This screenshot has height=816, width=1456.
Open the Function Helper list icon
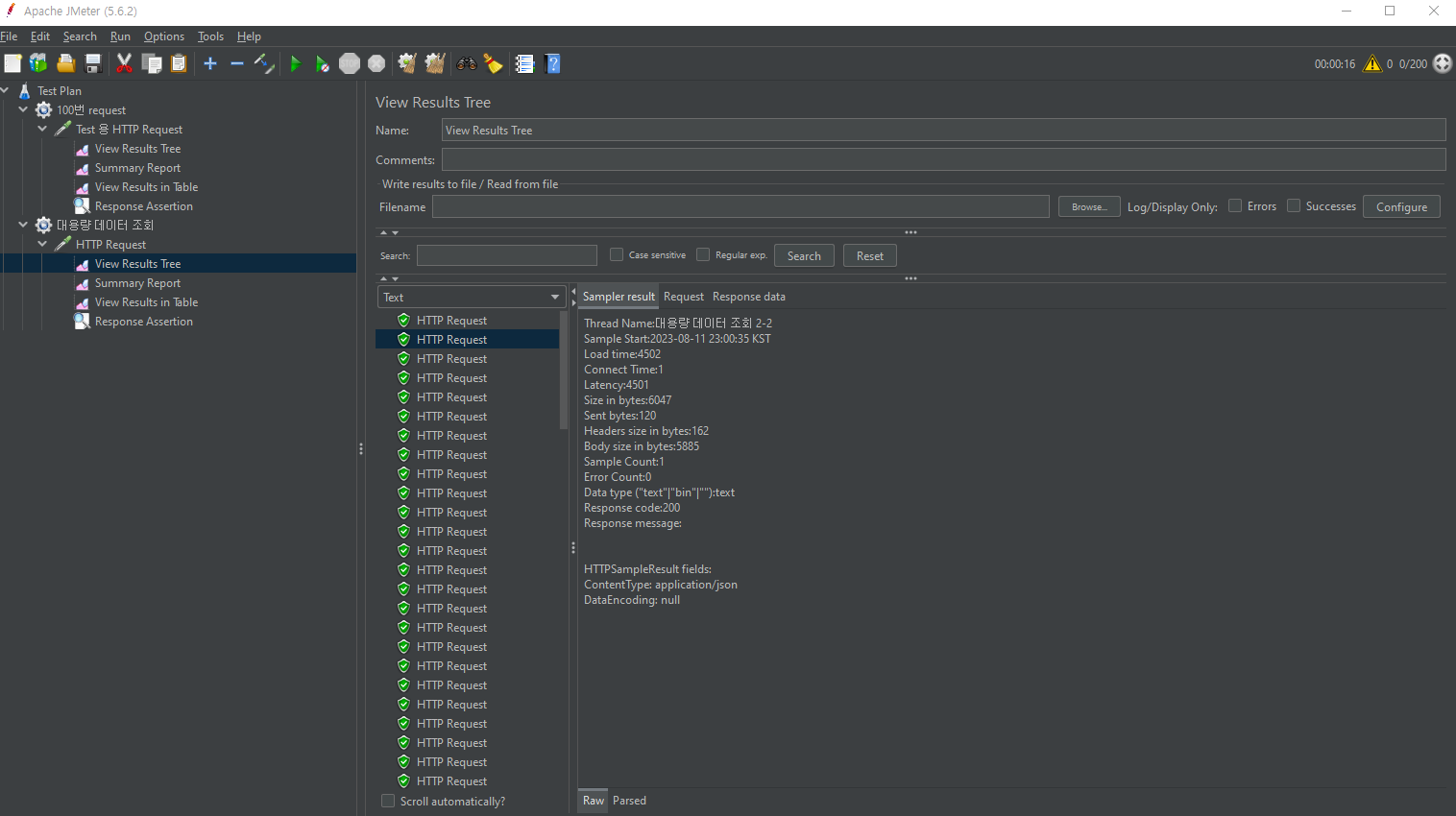(x=524, y=63)
